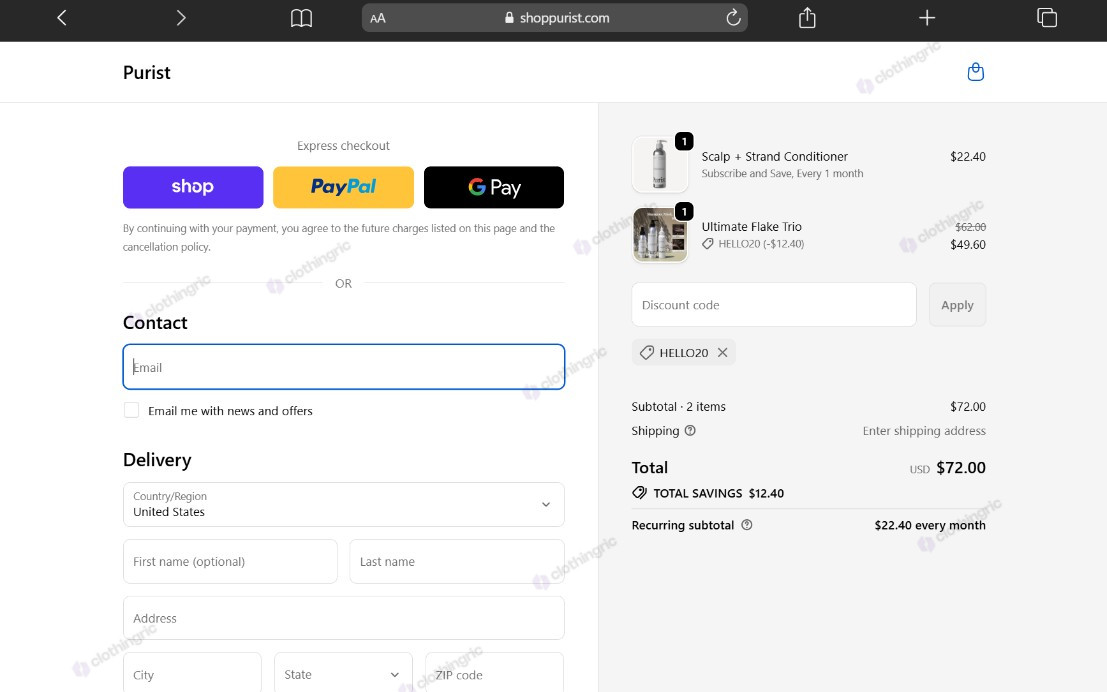Click the $72.00 total amount
Screen dimensions: 1107x692
click(x=961, y=467)
